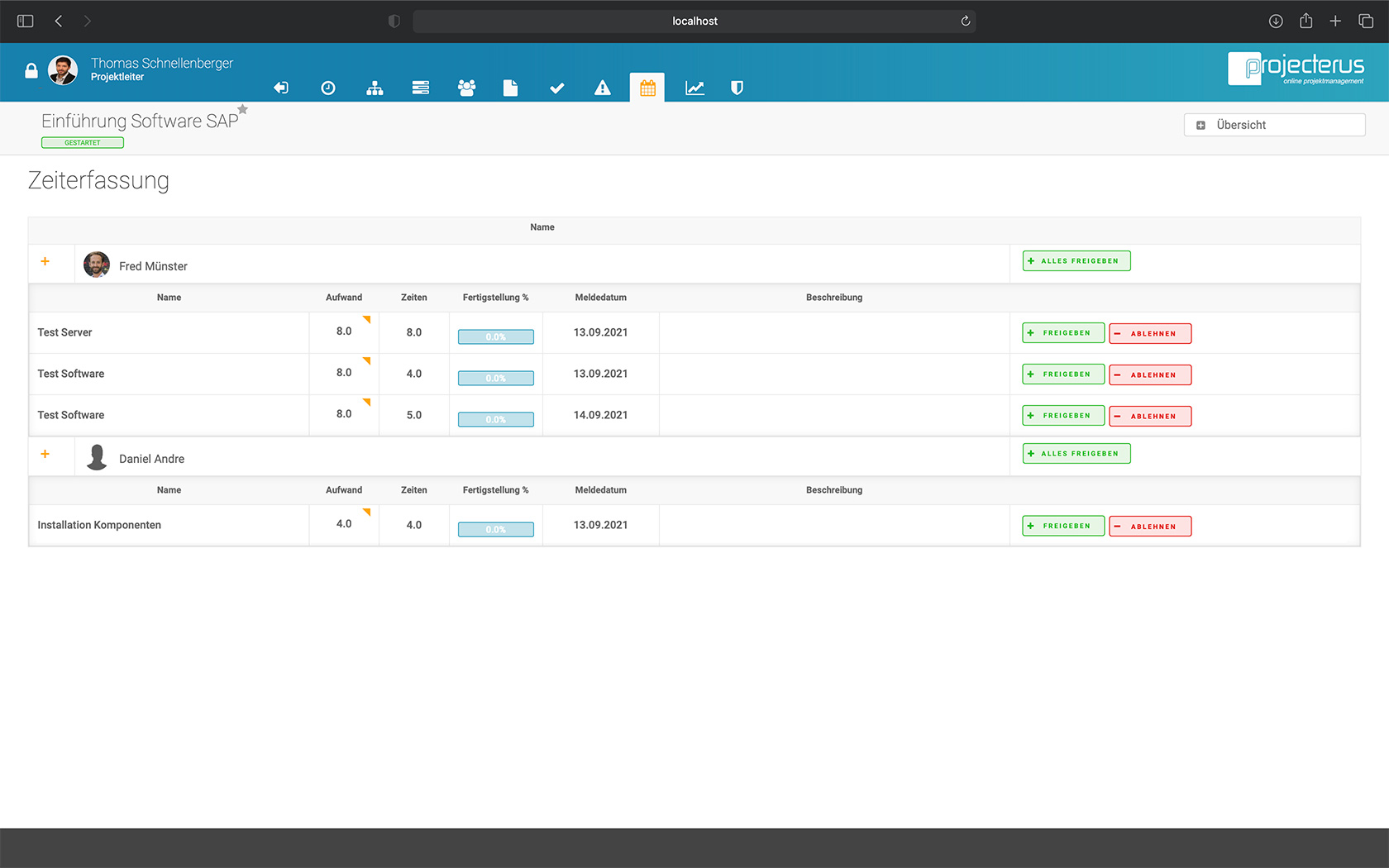The width and height of the screenshot is (1389, 868).
Task: Expand Daniel Andre row with plus icon
Action: point(45,455)
